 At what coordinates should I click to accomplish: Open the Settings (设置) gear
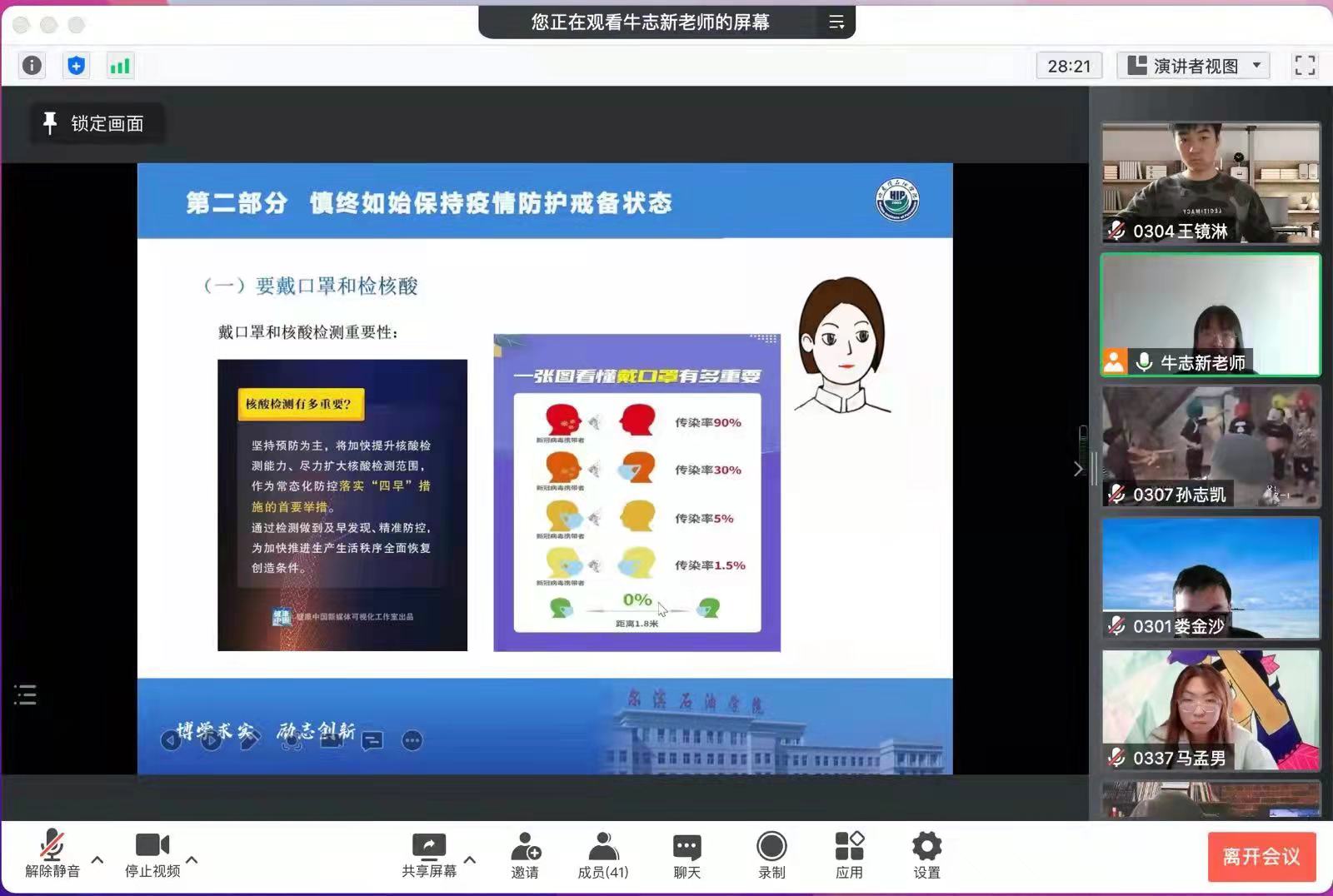tap(926, 855)
